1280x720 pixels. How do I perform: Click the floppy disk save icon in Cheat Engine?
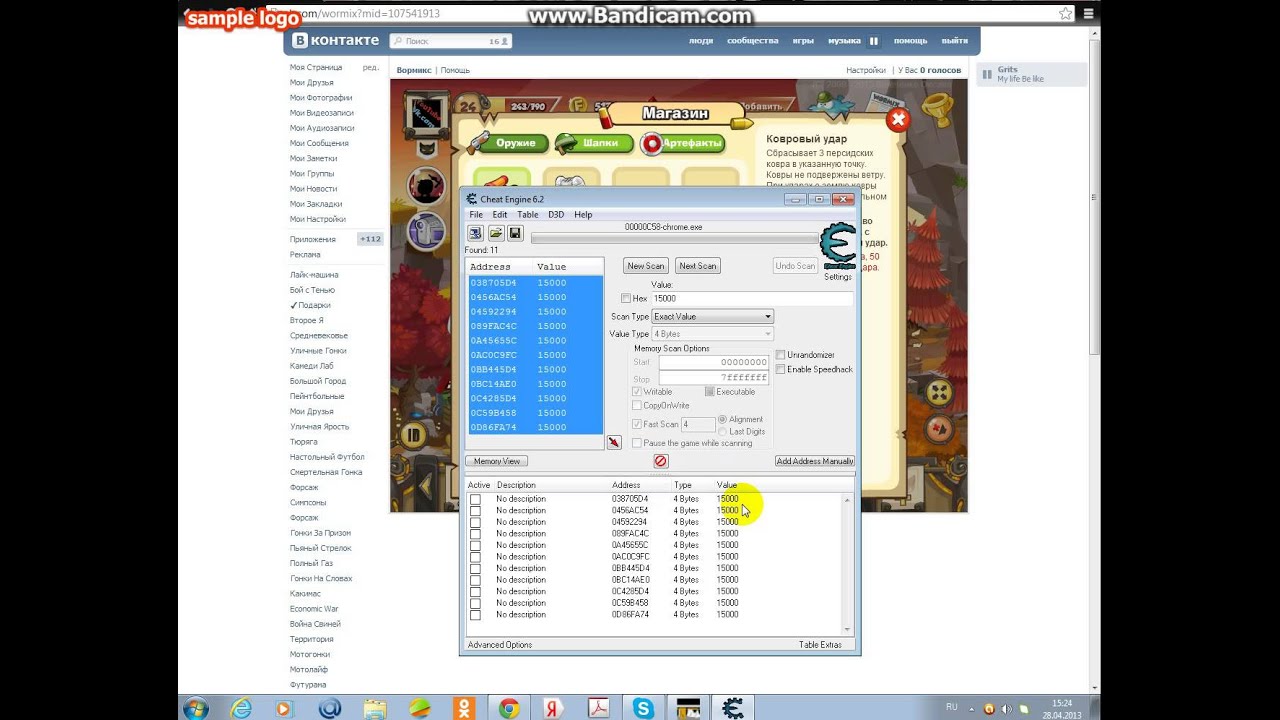515,233
